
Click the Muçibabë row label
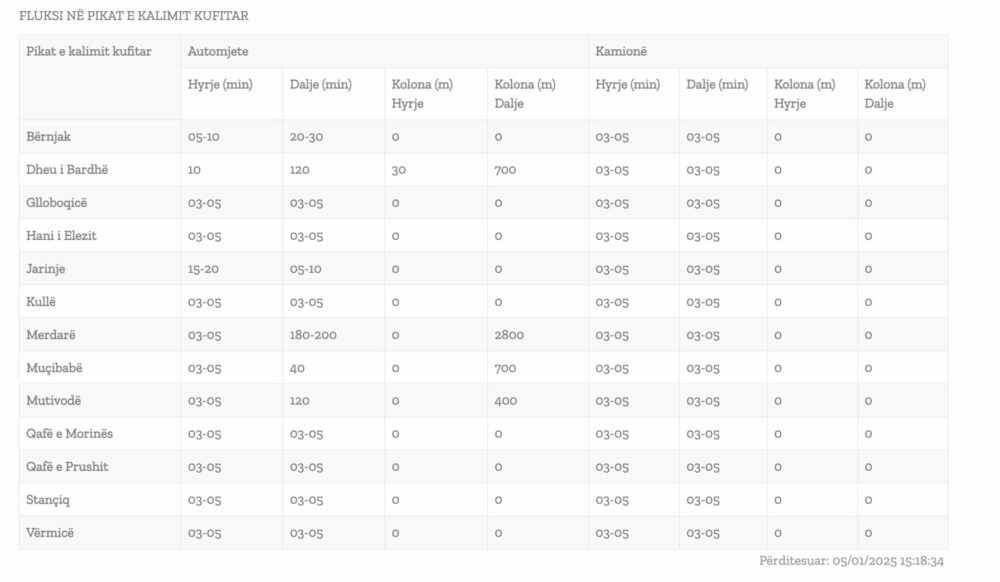tap(54, 368)
